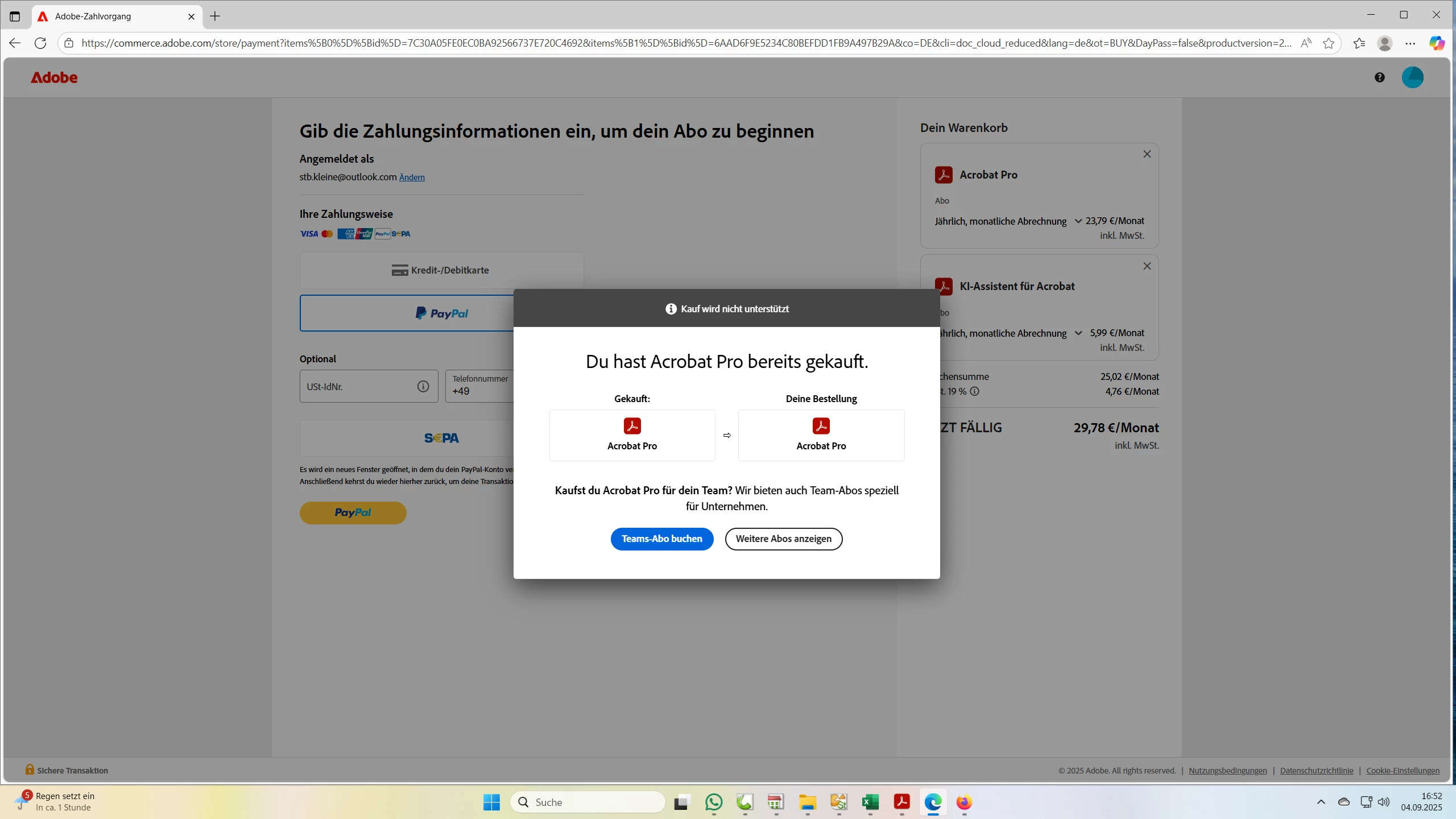The width and height of the screenshot is (1456, 819).
Task: Click the USt-IdNr. input field
Action: (x=358, y=387)
